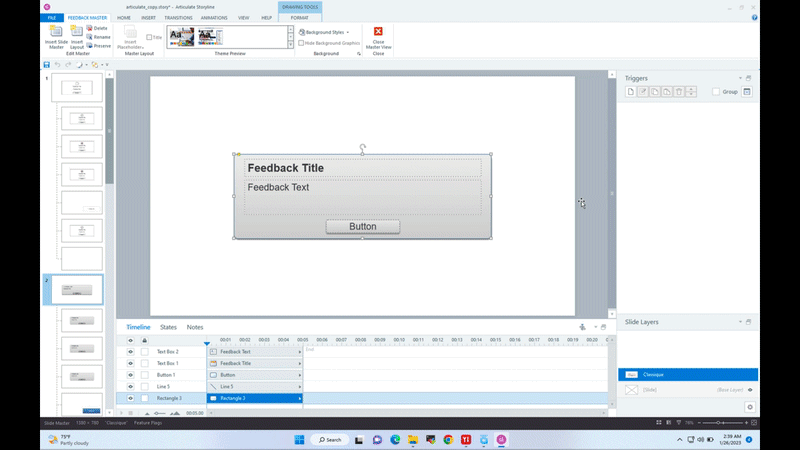
Task: Create a new trigger in Triggers panel
Action: coord(631,92)
